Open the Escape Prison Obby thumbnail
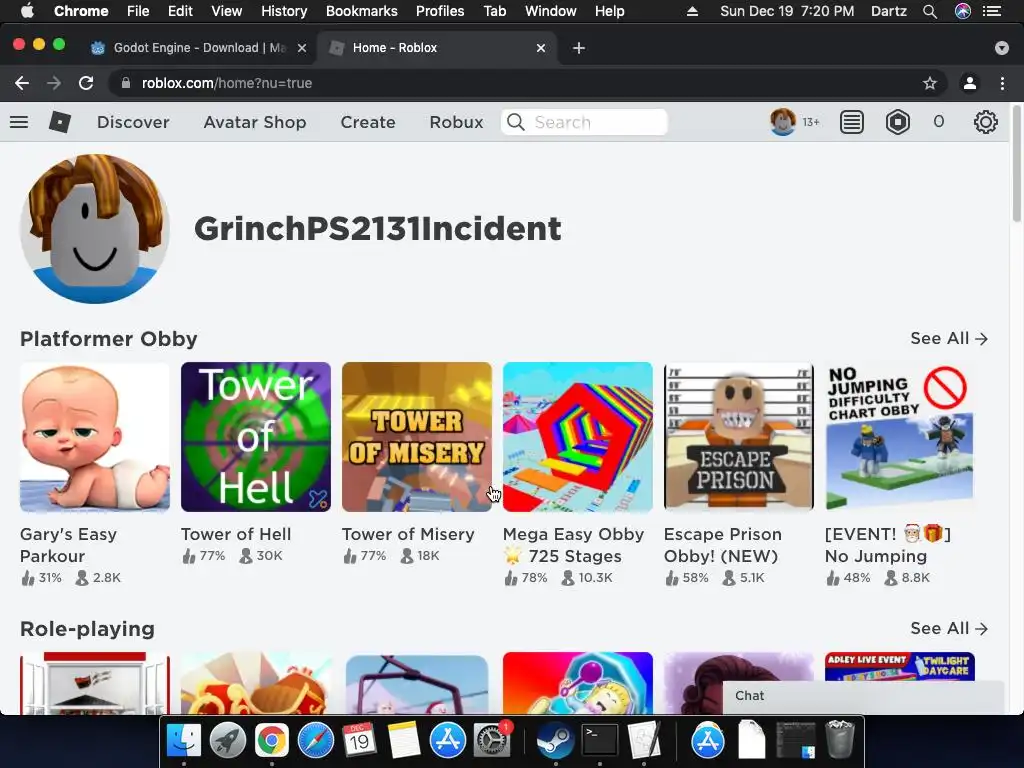The width and height of the screenshot is (1024, 768). click(739, 437)
